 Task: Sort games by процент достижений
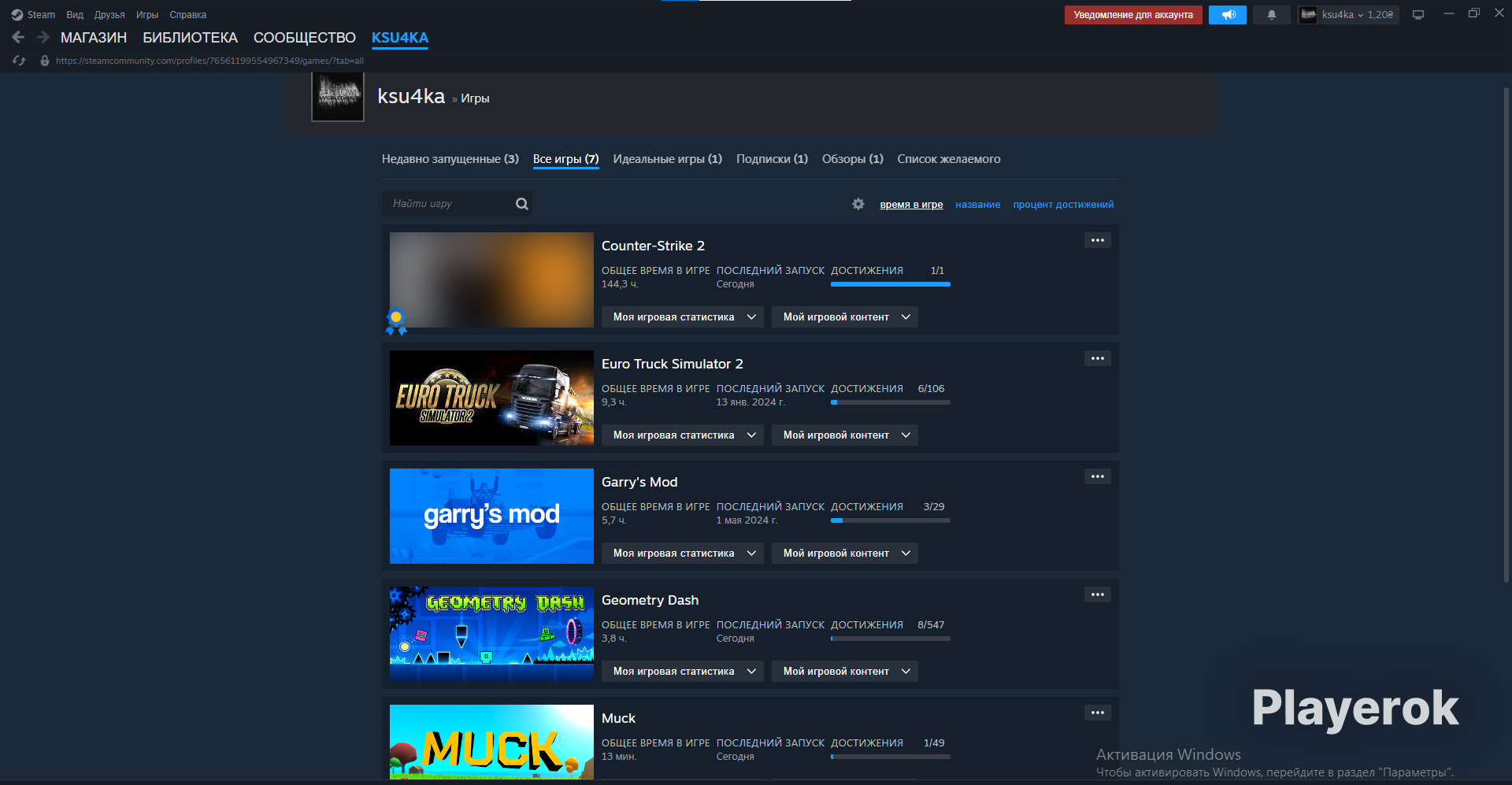[1064, 205]
